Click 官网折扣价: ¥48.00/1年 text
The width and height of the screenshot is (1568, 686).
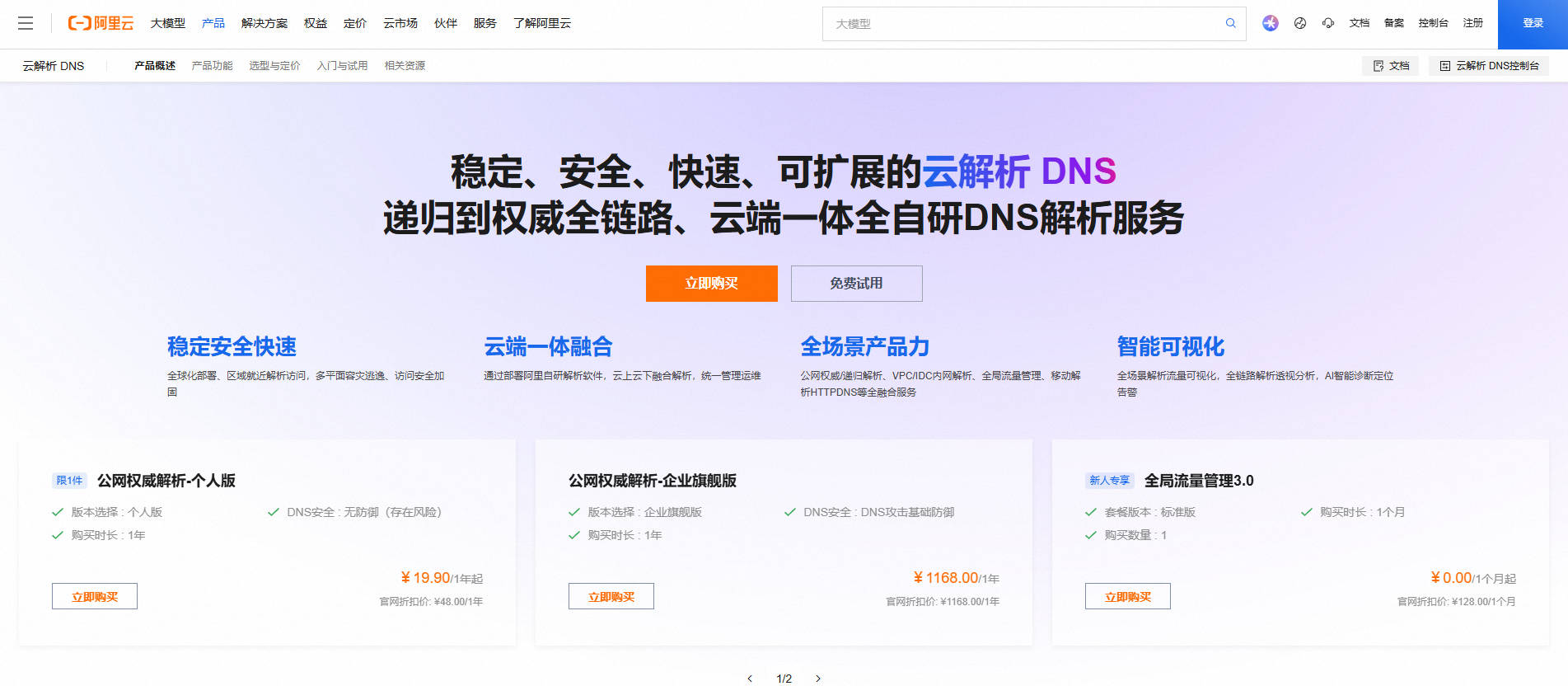pyautogui.click(x=431, y=602)
